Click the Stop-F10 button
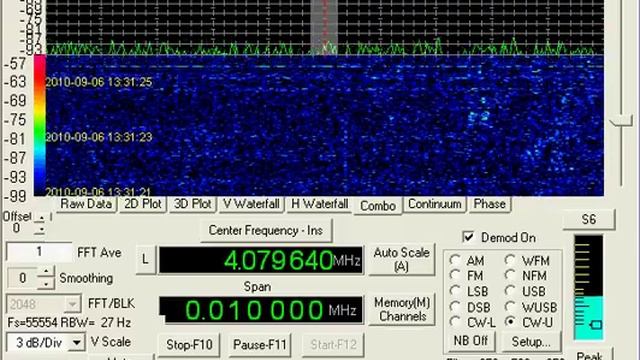Viewport: 640px width, 360px height. point(189,345)
